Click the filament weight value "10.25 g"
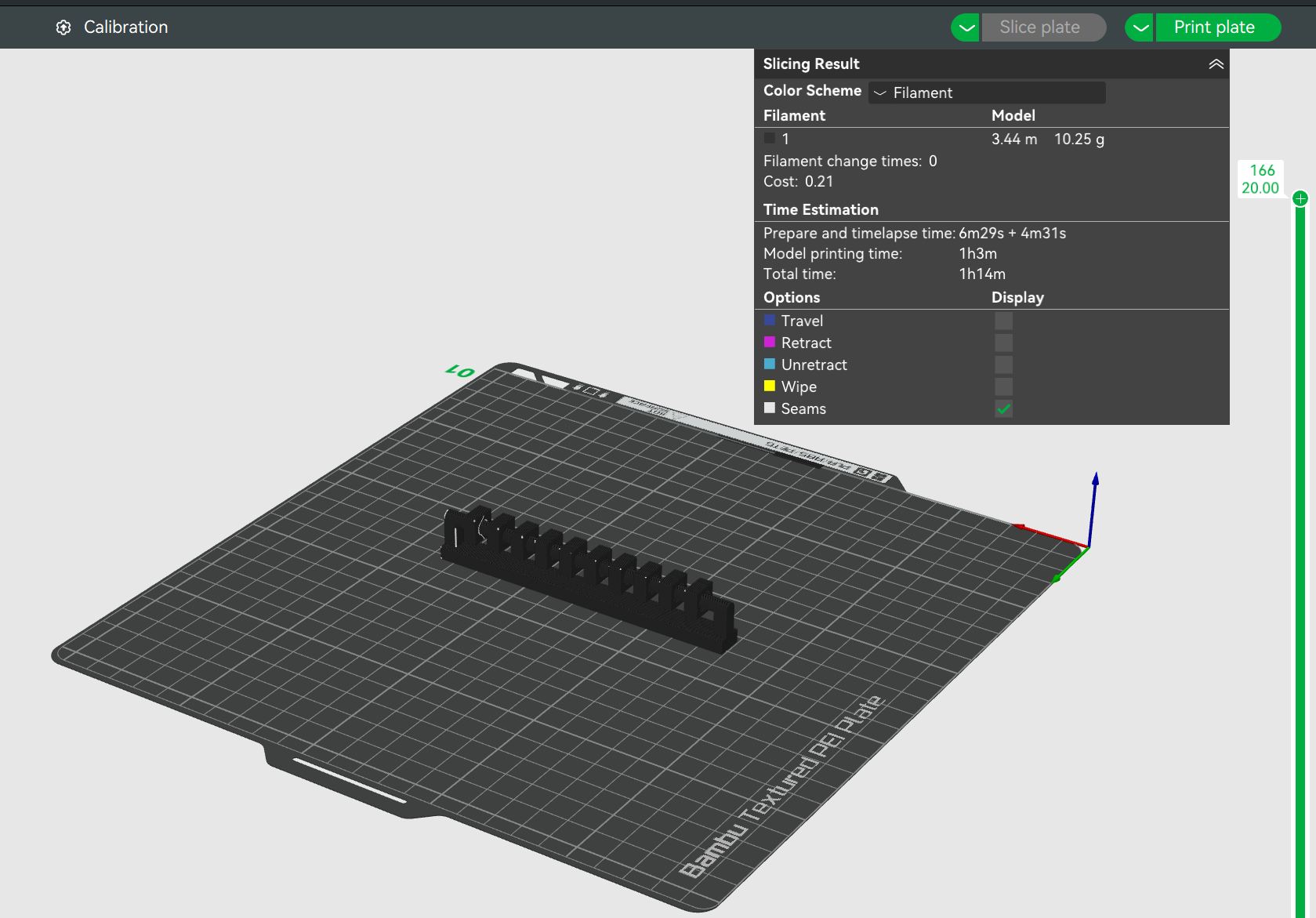1316x918 pixels. pyautogui.click(x=1079, y=139)
